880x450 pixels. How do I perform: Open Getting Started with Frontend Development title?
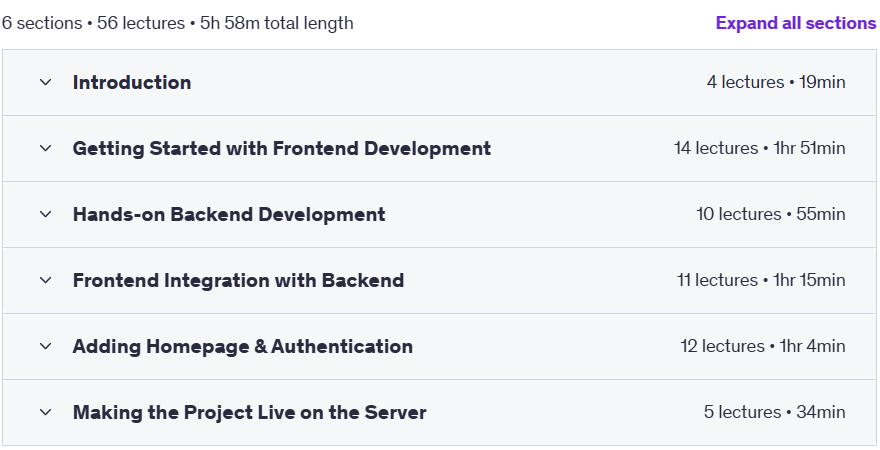[x=282, y=149]
